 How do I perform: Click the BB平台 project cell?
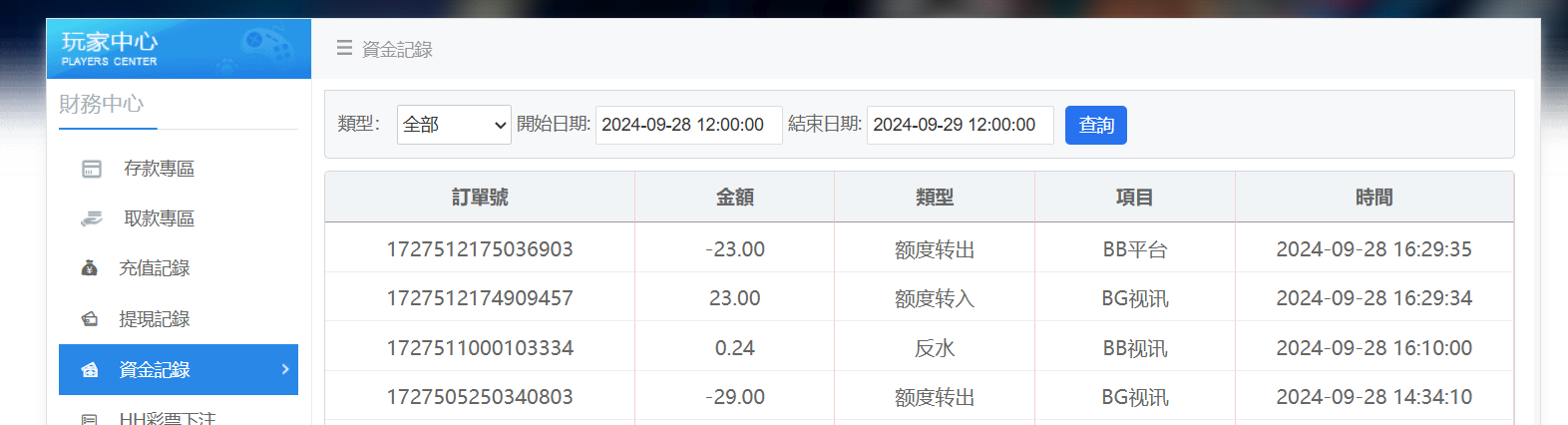coord(1135,249)
